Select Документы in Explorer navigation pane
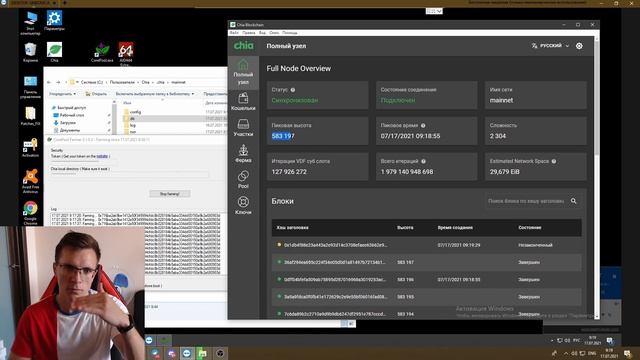This screenshot has height=360, width=640. [70, 130]
